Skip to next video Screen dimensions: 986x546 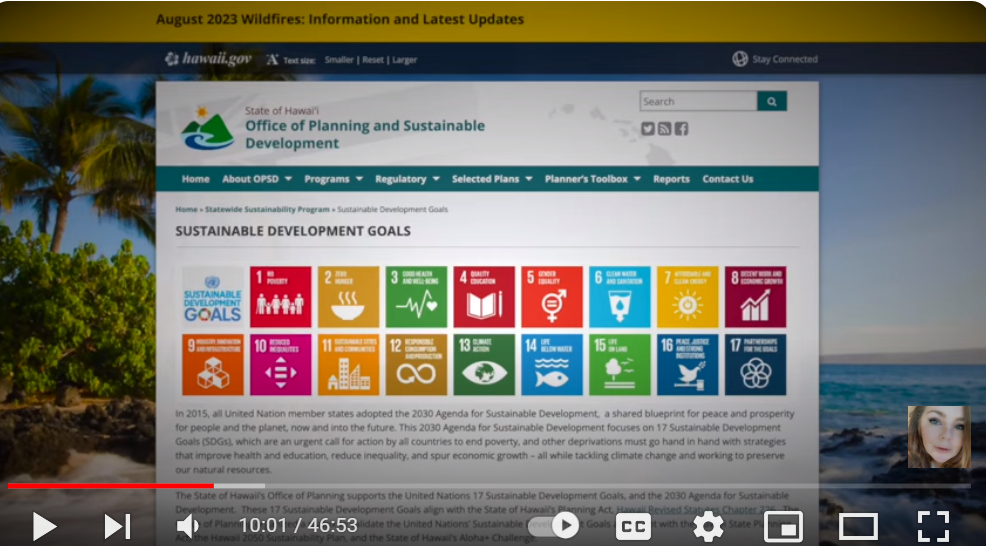[117, 526]
